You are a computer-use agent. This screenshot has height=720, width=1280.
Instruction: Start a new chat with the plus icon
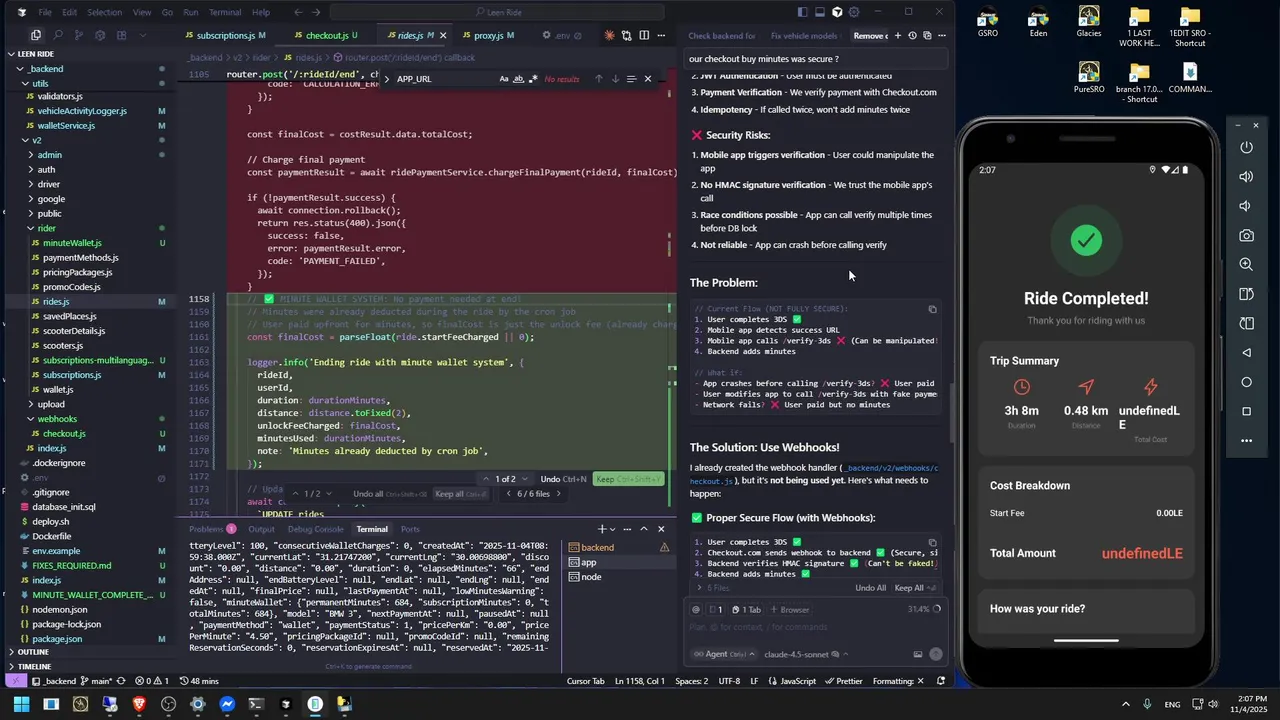[897, 35]
